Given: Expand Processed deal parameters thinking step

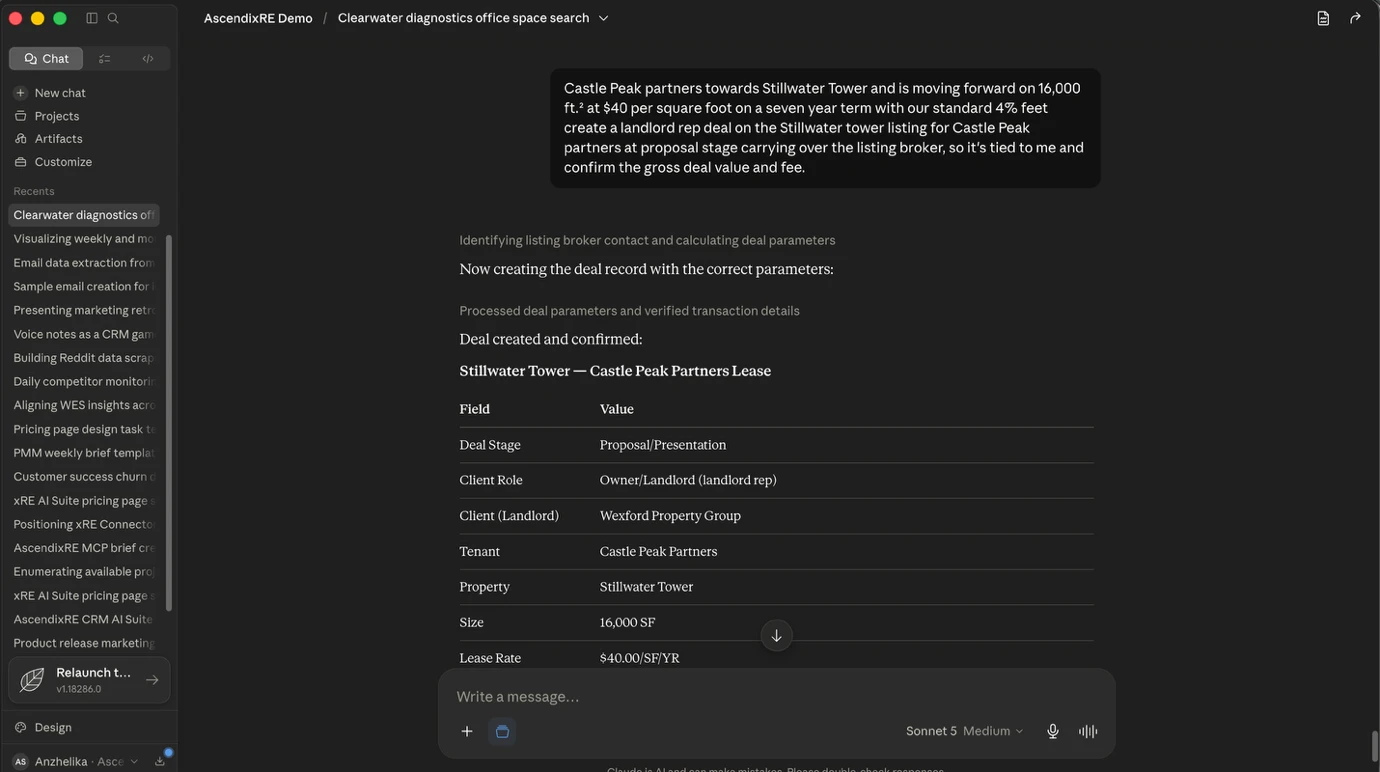Looking at the screenshot, I should point(629,311).
